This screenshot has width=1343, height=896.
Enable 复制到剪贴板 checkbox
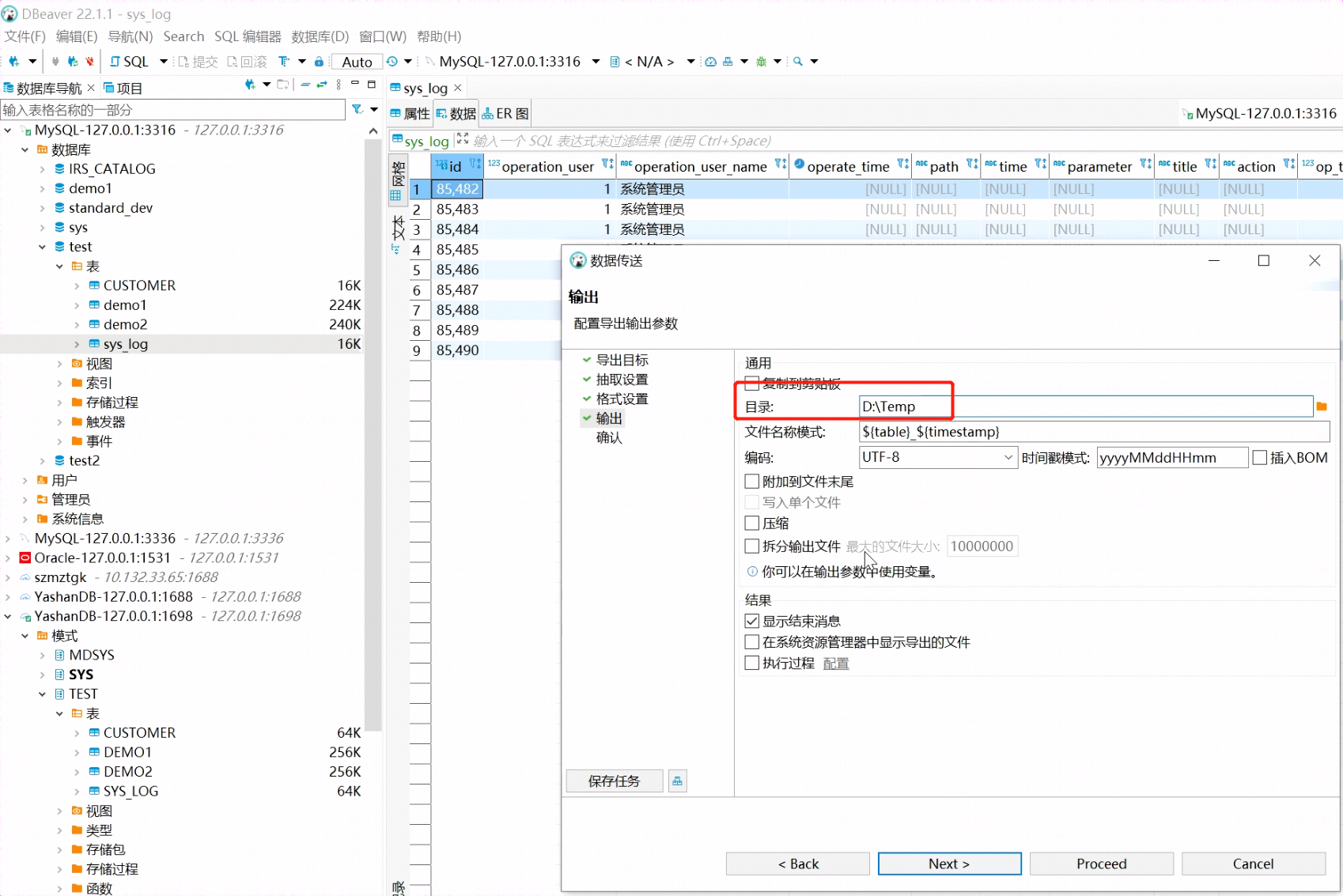pos(752,384)
